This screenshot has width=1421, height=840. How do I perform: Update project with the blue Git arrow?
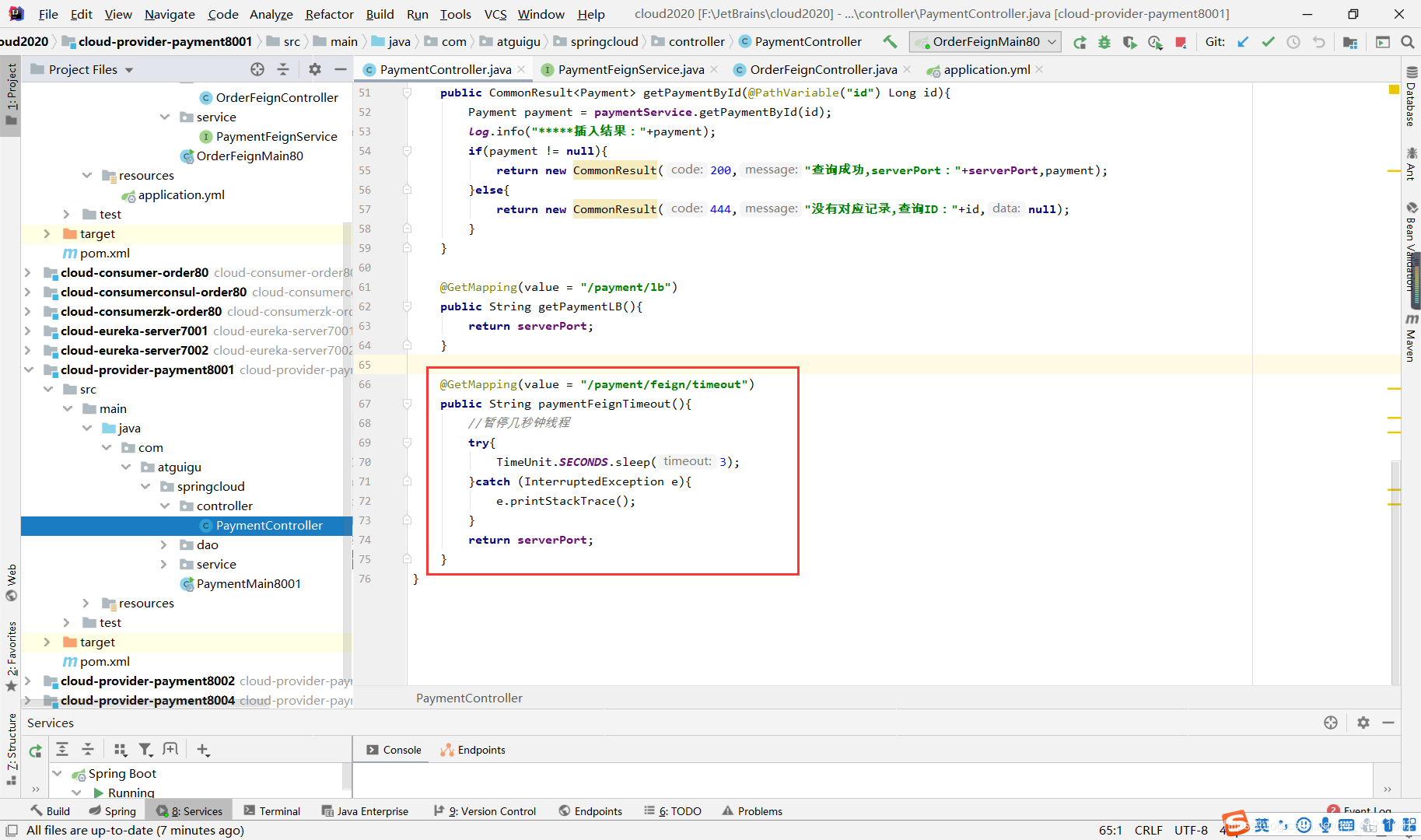tap(1243, 42)
